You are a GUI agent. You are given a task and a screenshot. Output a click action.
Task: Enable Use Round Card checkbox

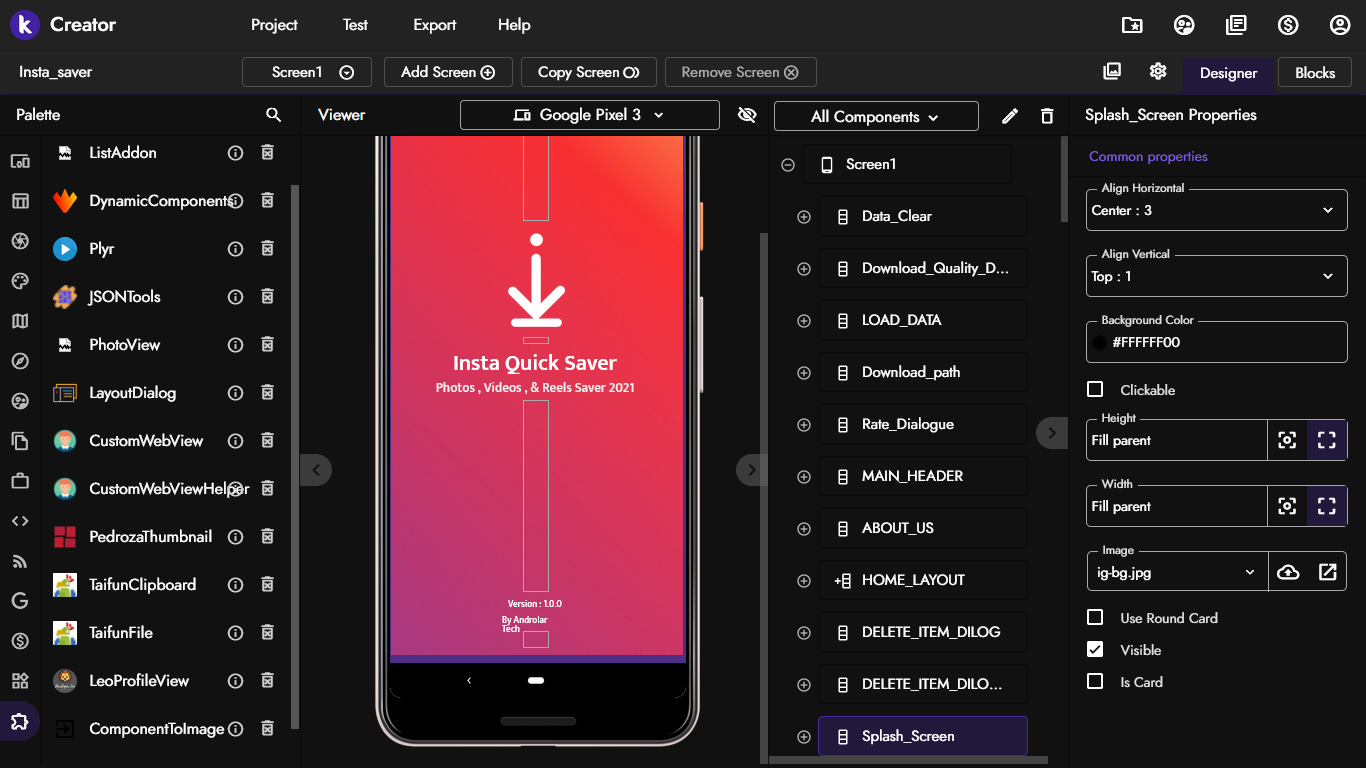pos(1095,617)
